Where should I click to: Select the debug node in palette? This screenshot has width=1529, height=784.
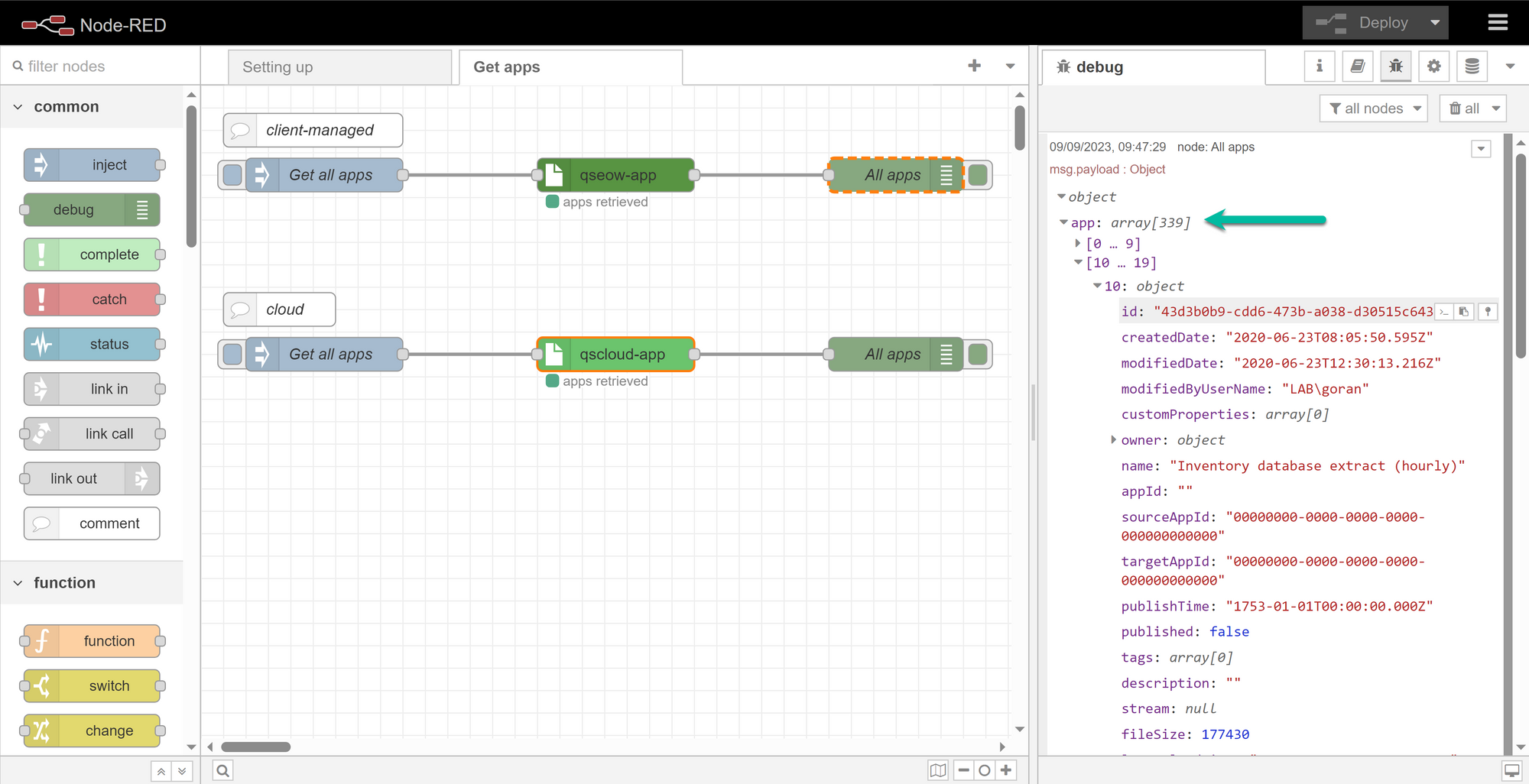pos(93,210)
